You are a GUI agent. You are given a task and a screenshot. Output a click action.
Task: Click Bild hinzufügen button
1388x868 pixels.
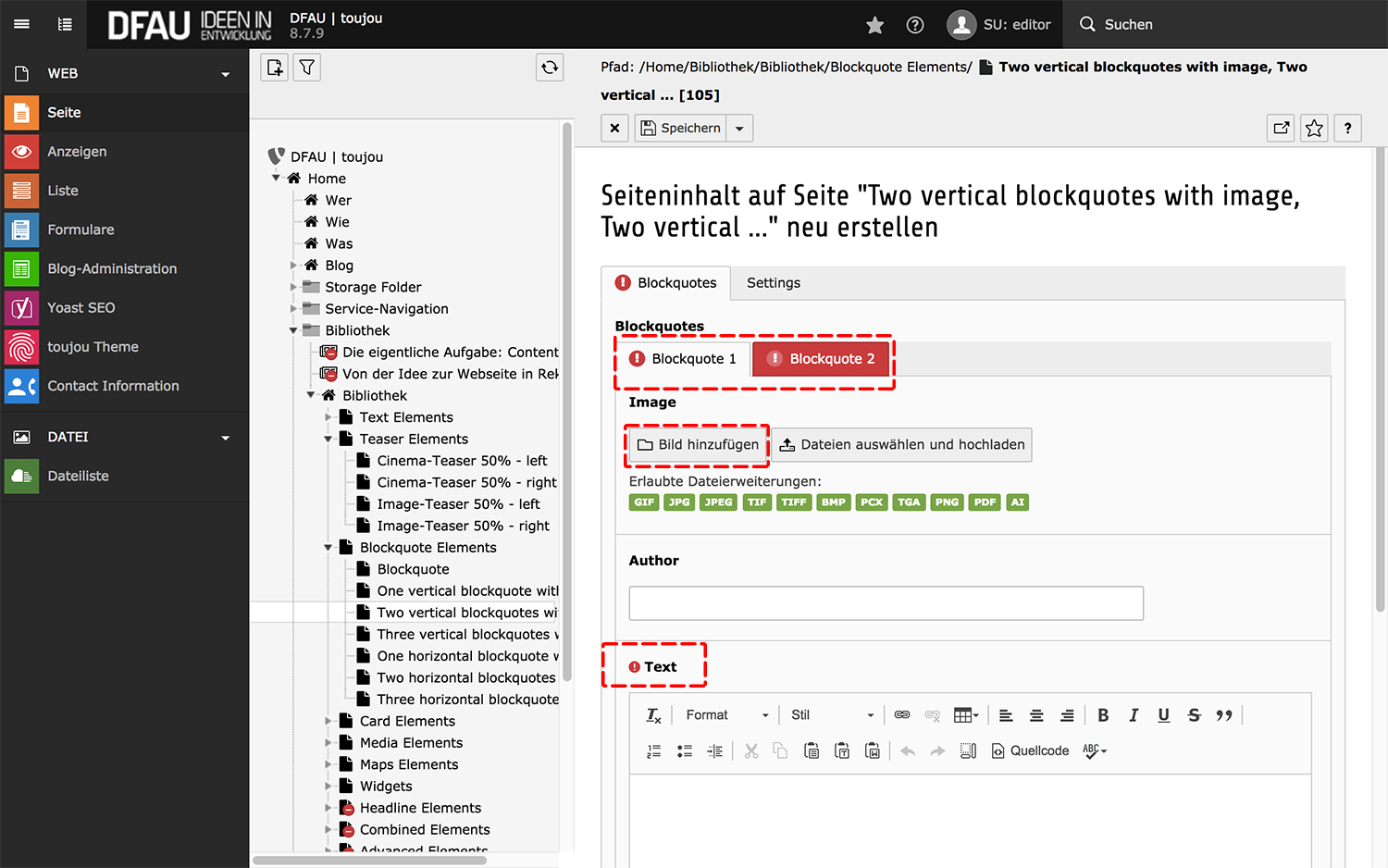699,445
